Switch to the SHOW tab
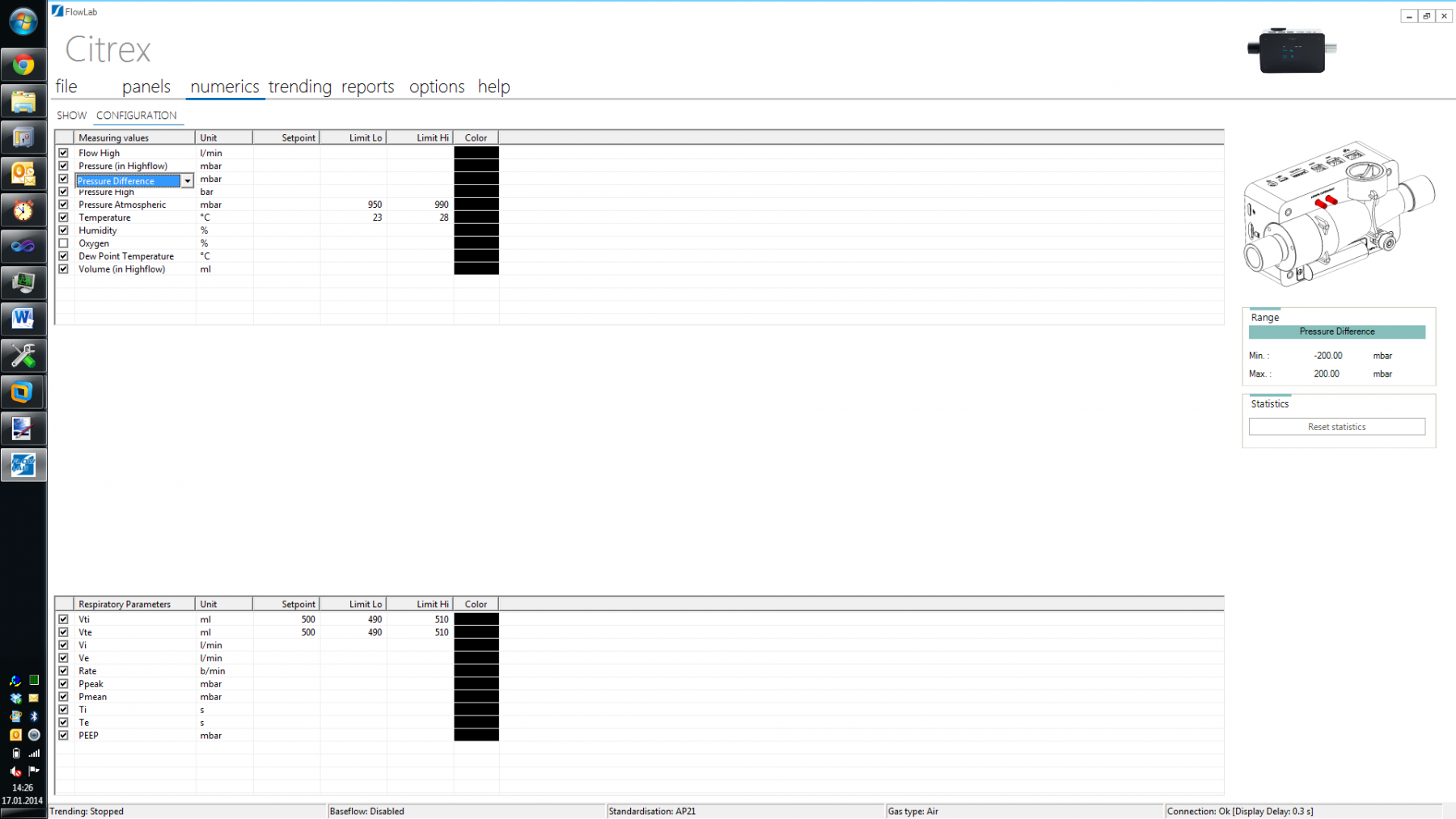 (70, 115)
